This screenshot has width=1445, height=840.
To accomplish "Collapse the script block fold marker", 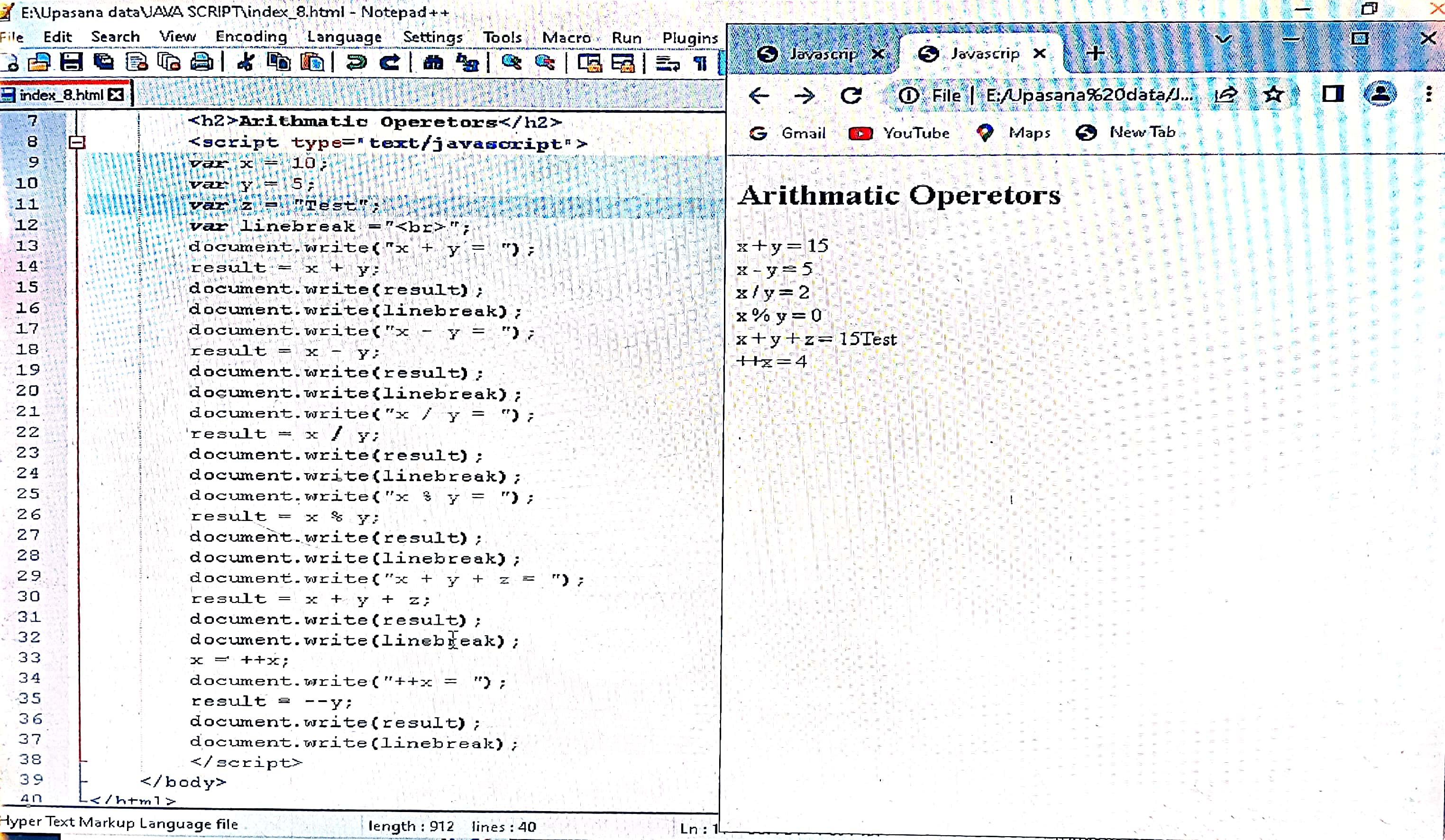I will 77,142.
